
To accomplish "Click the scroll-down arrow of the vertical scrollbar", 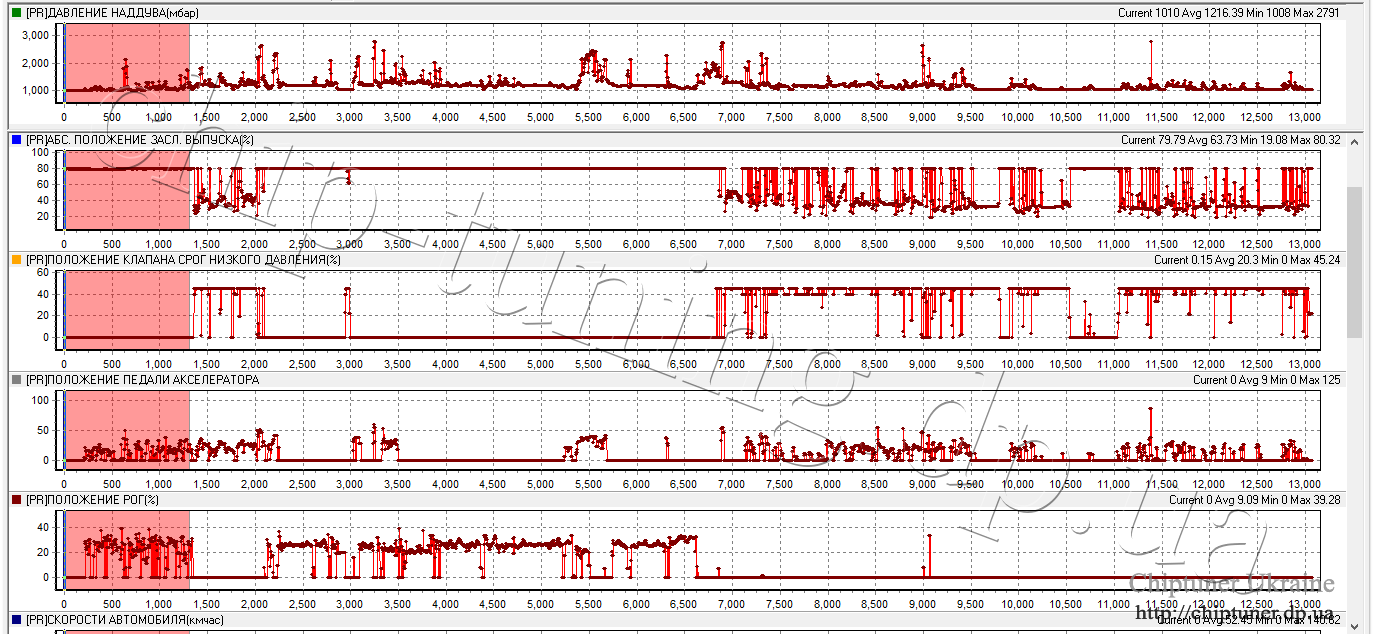I will pos(1354,625).
